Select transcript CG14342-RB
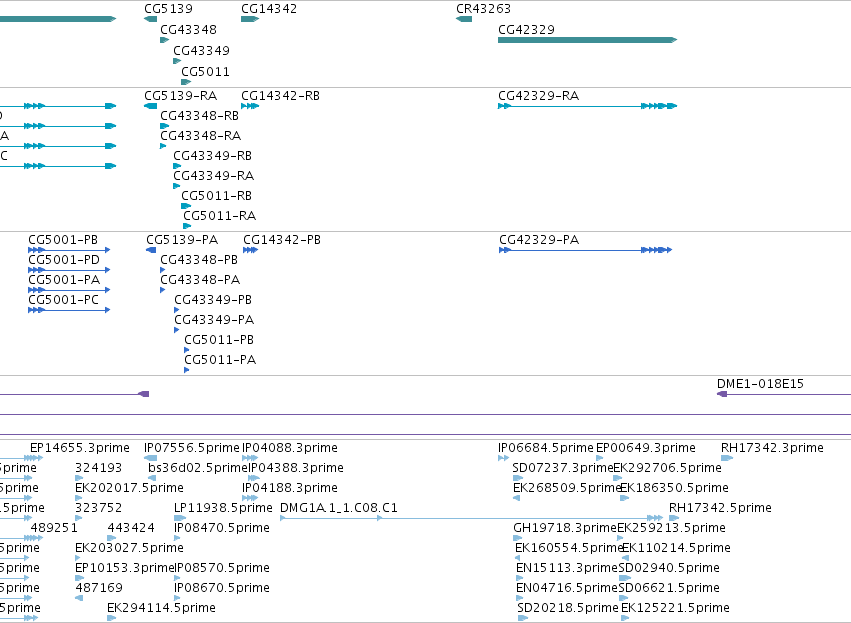The width and height of the screenshot is (851, 623). pyautogui.click(x=250, y=106)
